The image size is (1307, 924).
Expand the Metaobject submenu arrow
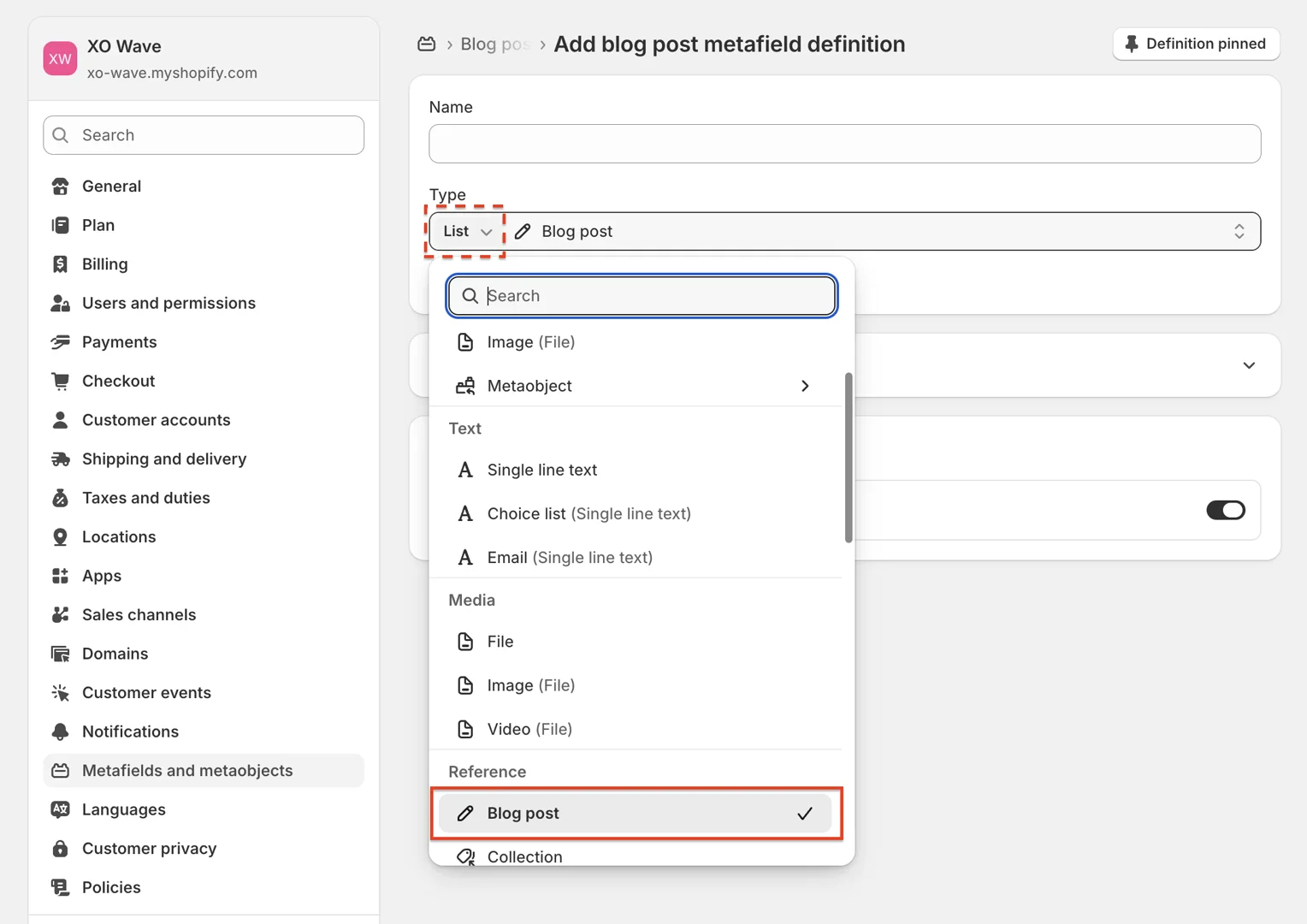tap(804, 386)
